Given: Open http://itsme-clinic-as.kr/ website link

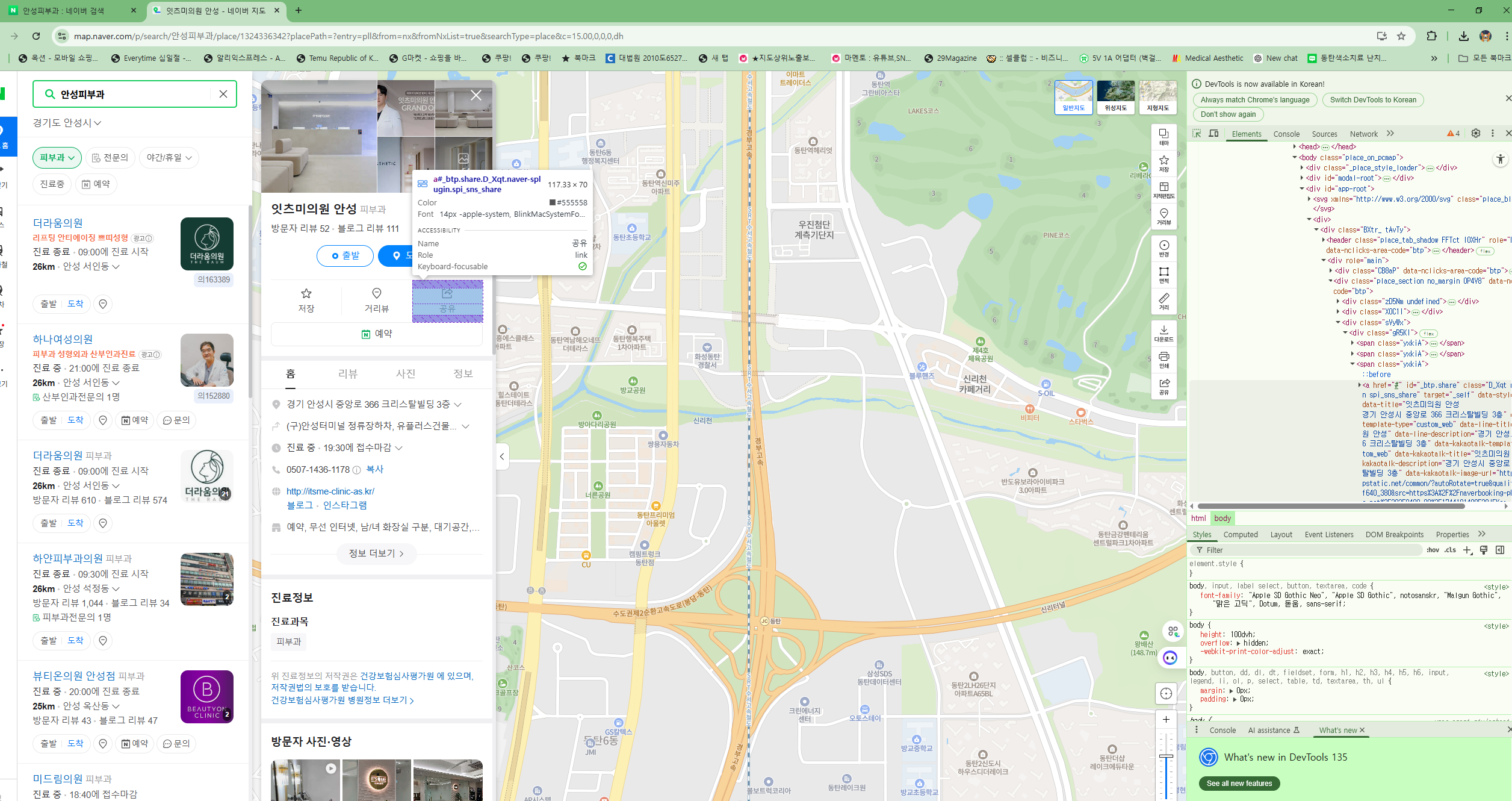Looking at the screenshot, I should (330, 491).
